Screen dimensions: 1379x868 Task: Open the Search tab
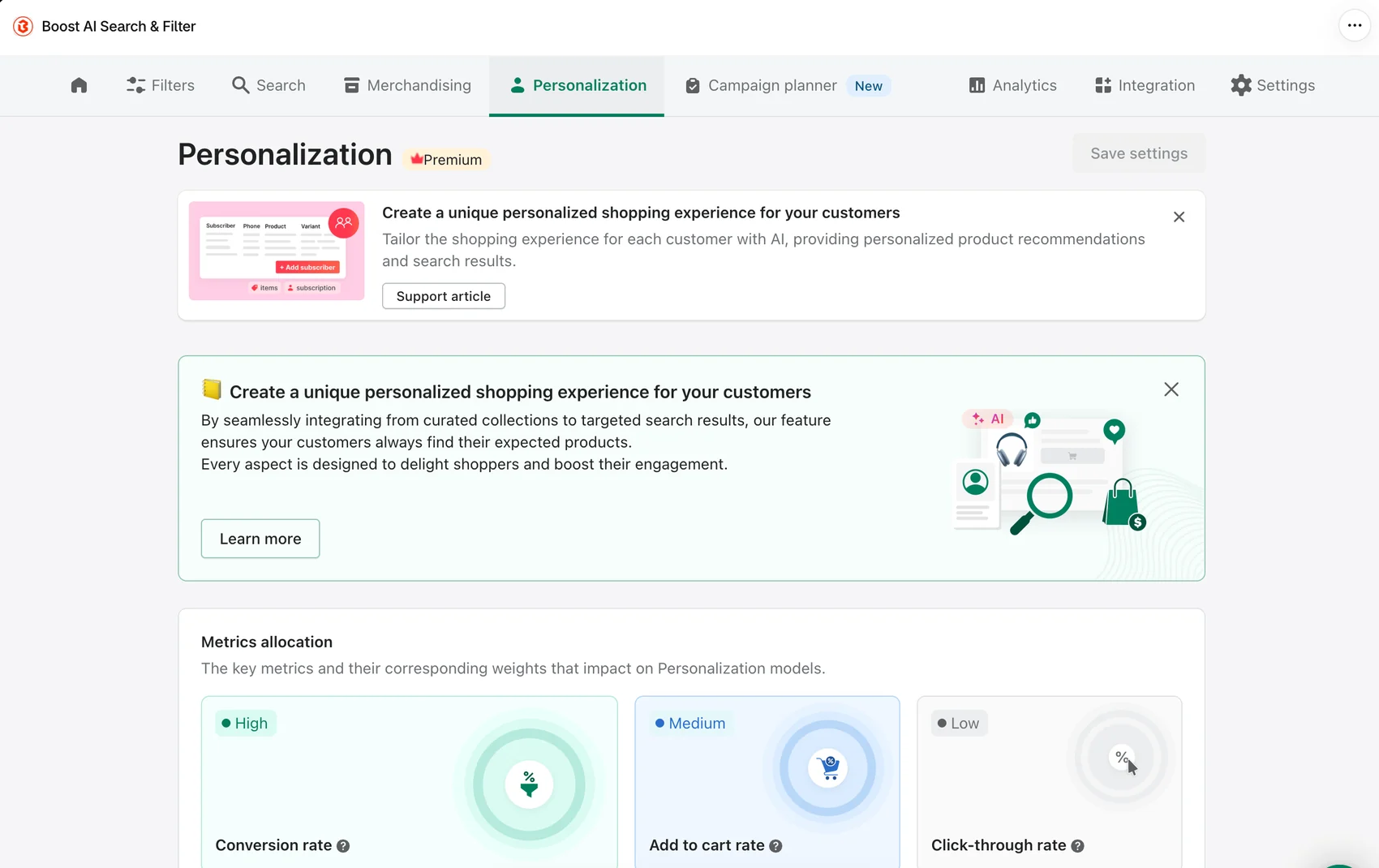pos(268,85)
